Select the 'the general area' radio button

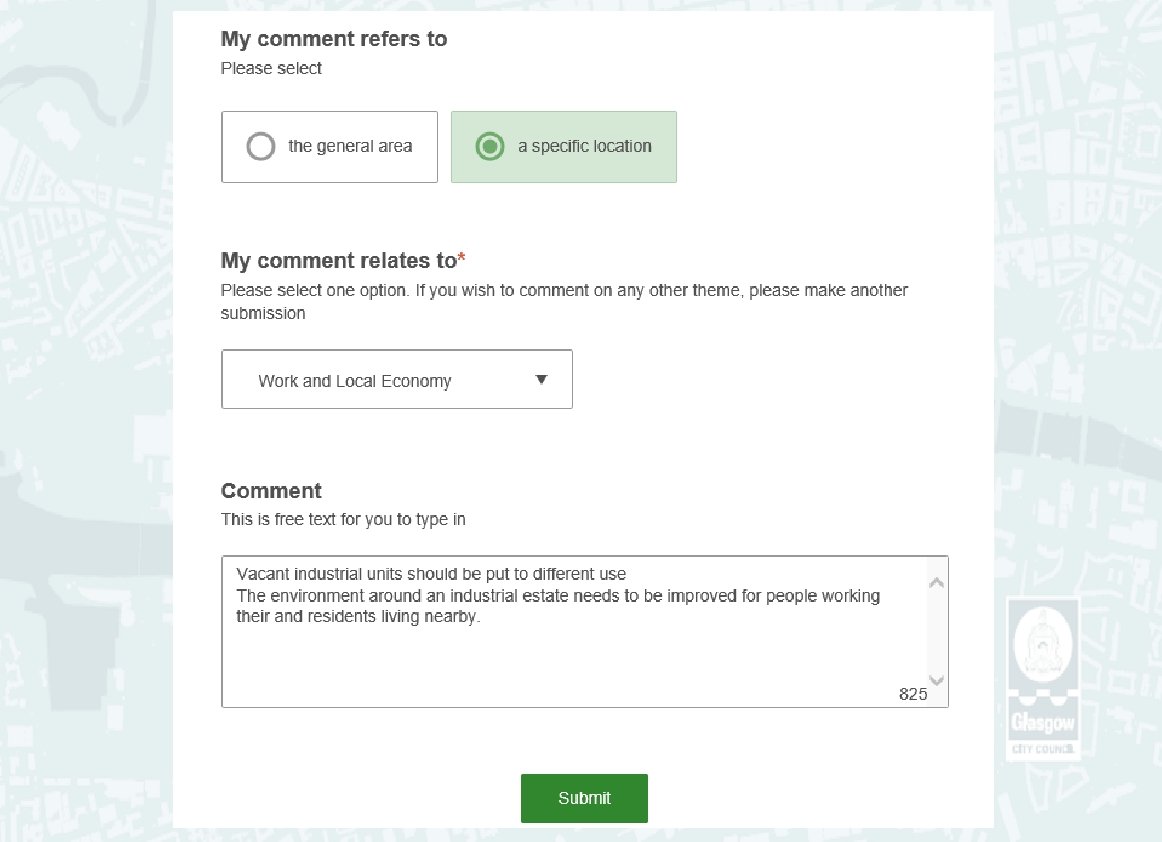(260, 147)
